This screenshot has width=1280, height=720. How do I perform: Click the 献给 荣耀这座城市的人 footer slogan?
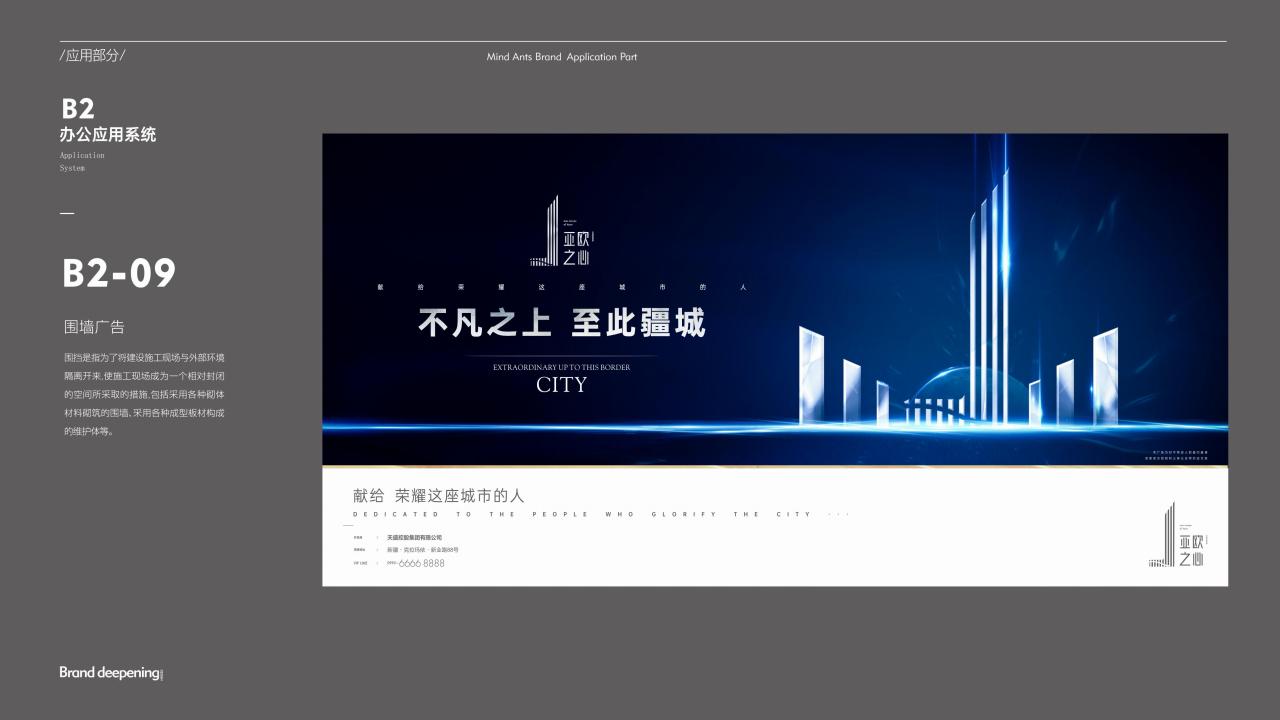pos(438,496)
